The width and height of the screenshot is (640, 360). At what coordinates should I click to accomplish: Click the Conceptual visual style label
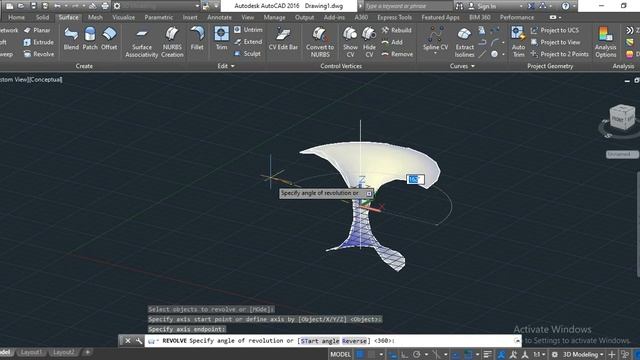[46, 80]
